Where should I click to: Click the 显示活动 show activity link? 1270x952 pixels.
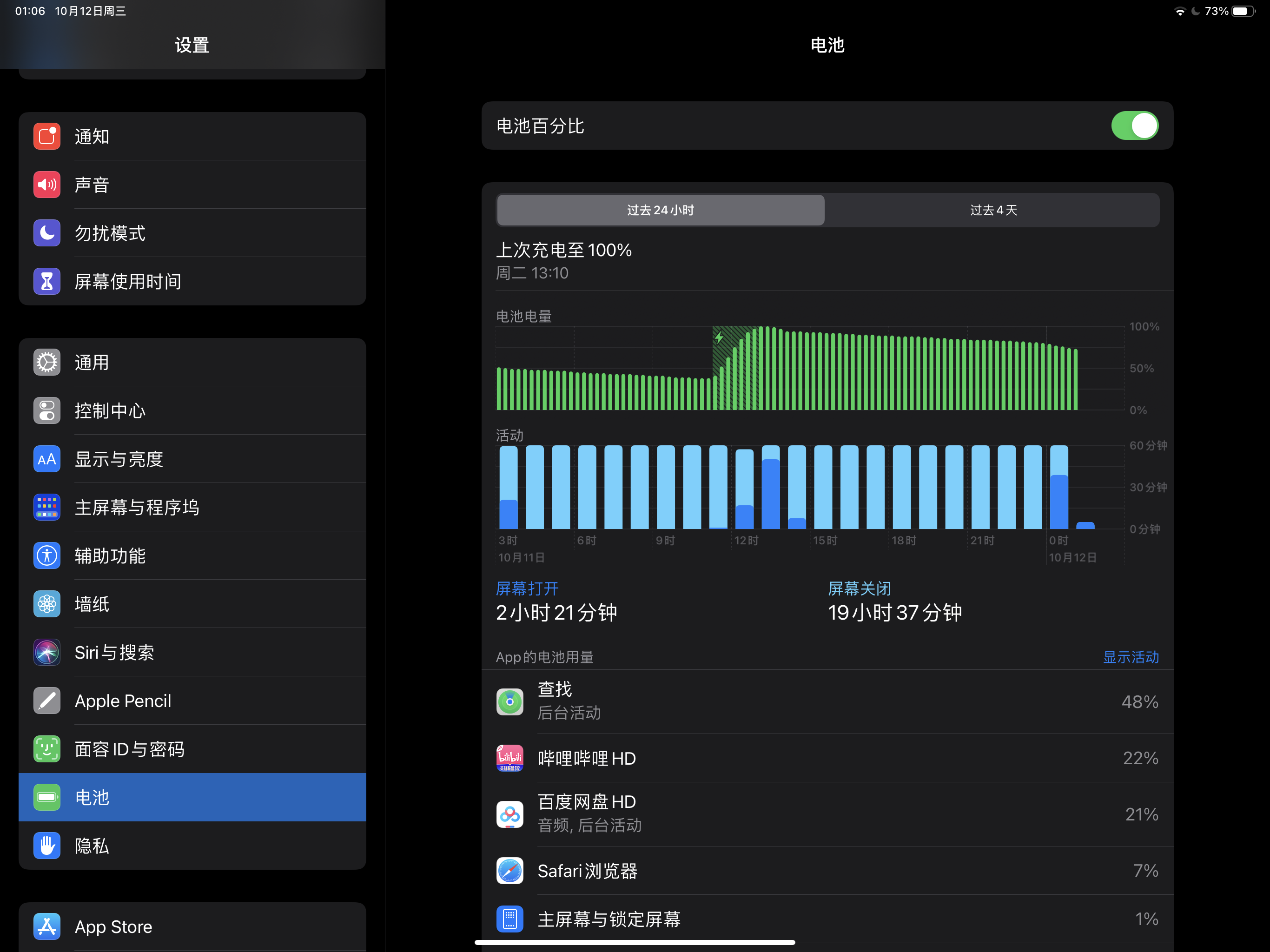[1131, 657]
